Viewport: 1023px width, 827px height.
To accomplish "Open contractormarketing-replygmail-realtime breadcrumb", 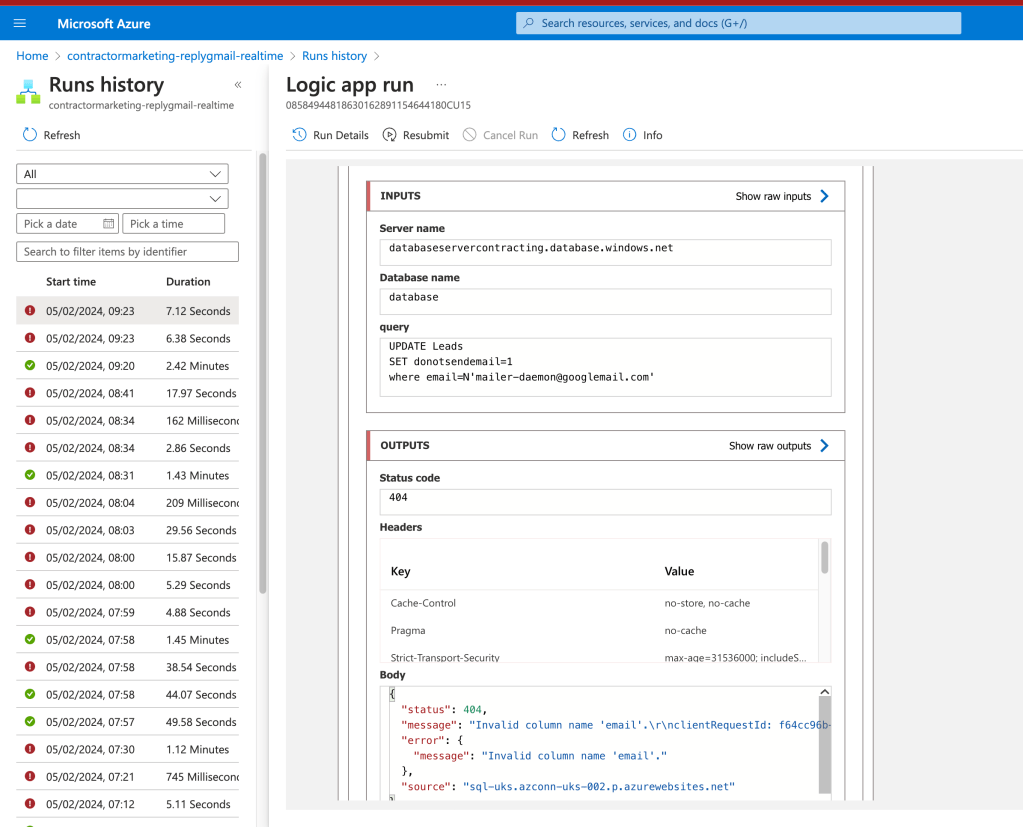I will click(x=175, y=56).
